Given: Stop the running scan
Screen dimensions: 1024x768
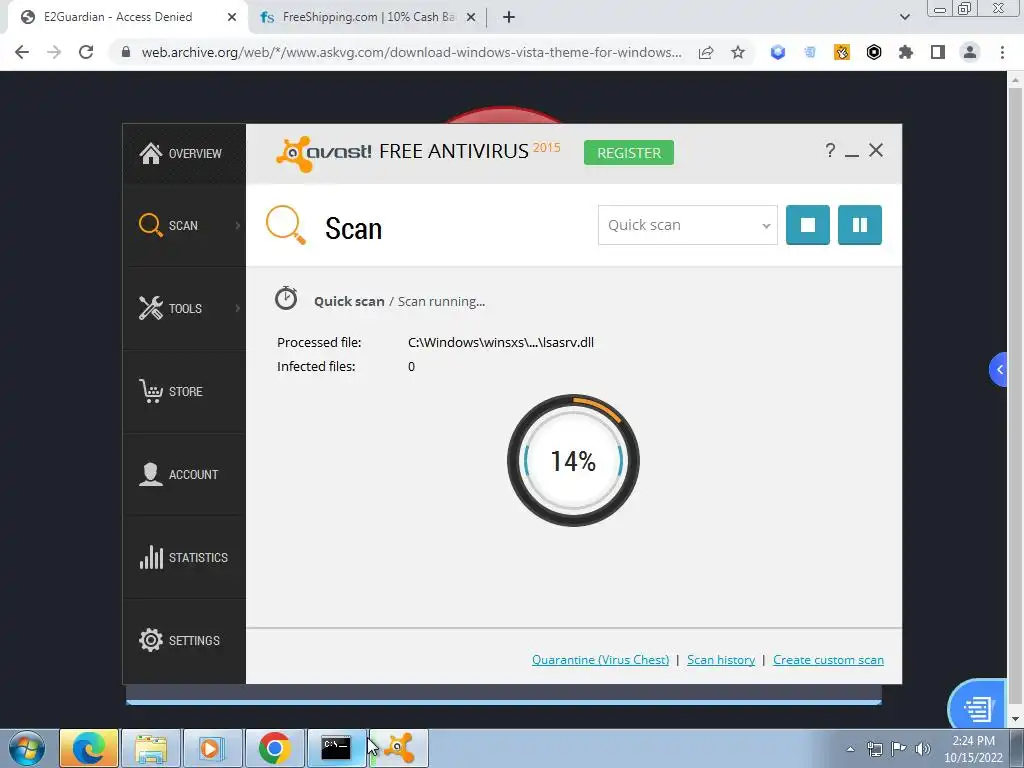Looking at the screenshot, I should [x=808, y=225].
